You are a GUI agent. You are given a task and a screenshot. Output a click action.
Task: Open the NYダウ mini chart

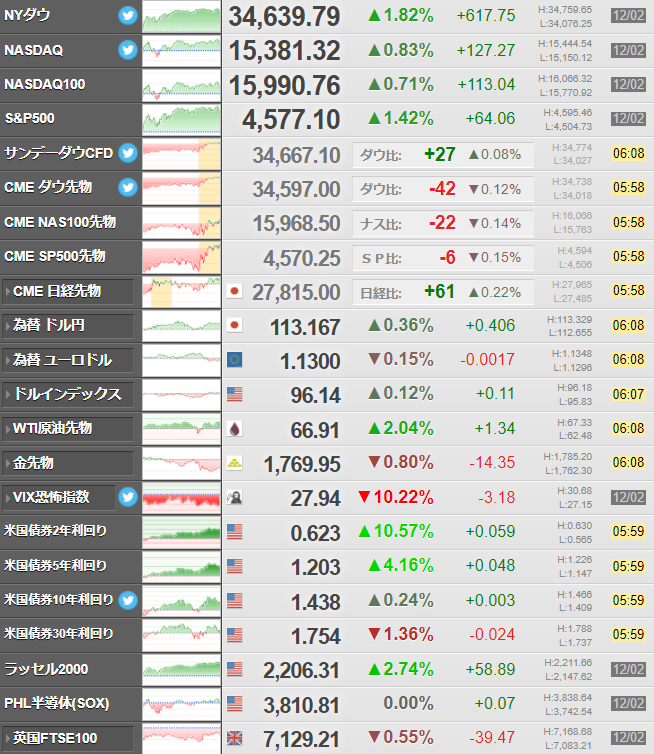pyautogui.click(x=181, y=16)
